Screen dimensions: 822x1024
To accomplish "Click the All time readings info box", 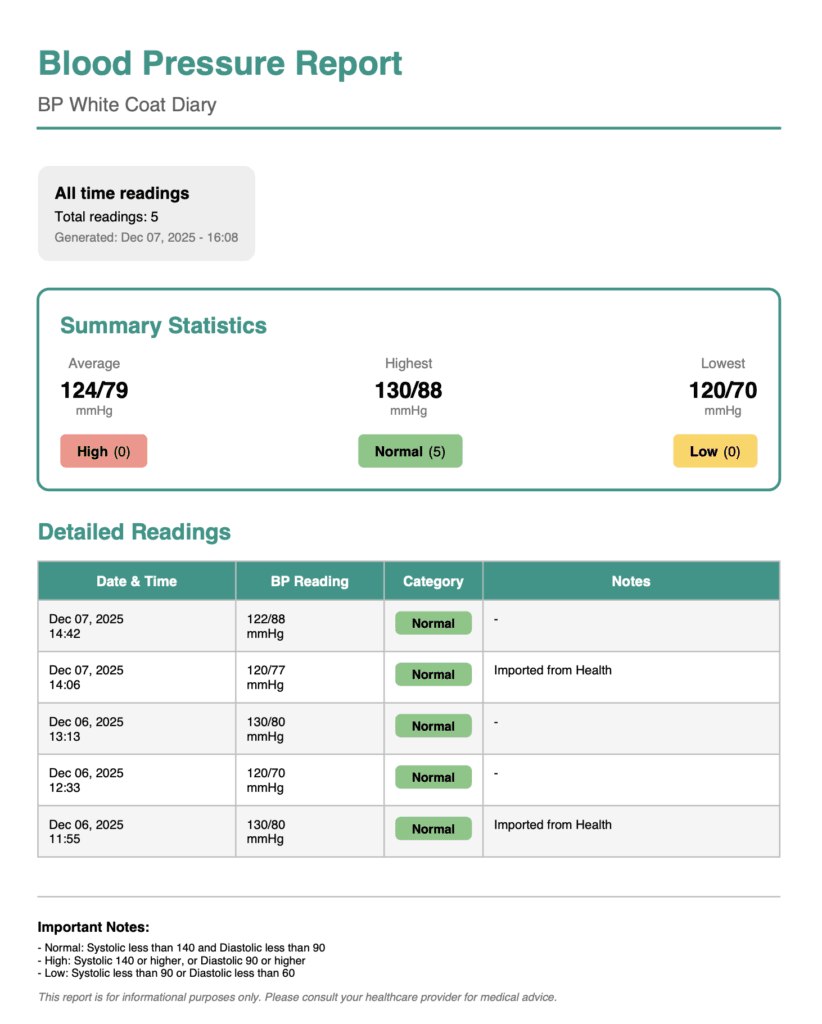I will [146, 213].
